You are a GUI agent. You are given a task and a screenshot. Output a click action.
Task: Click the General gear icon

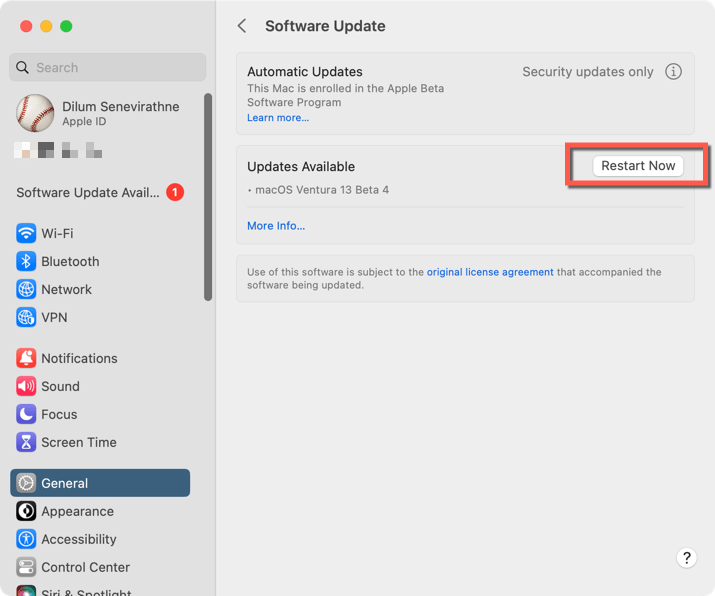(x=26, y=483)
